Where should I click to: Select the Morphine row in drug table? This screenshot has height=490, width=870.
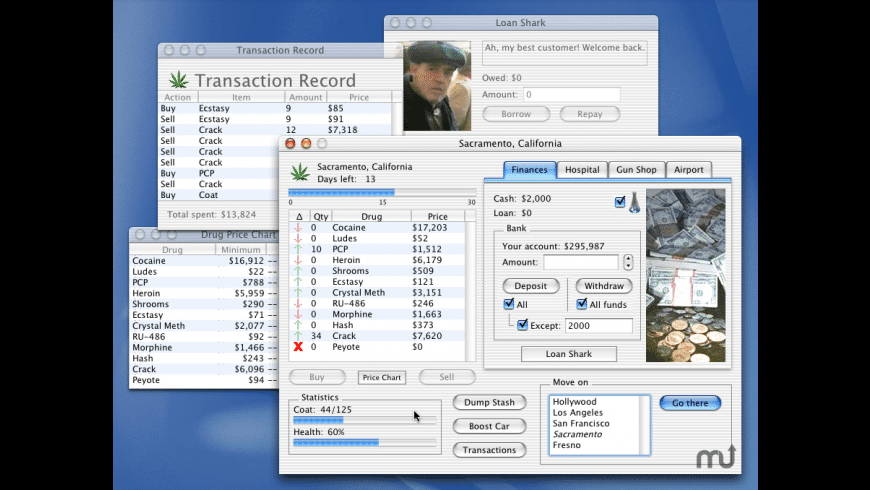point(377,314)
